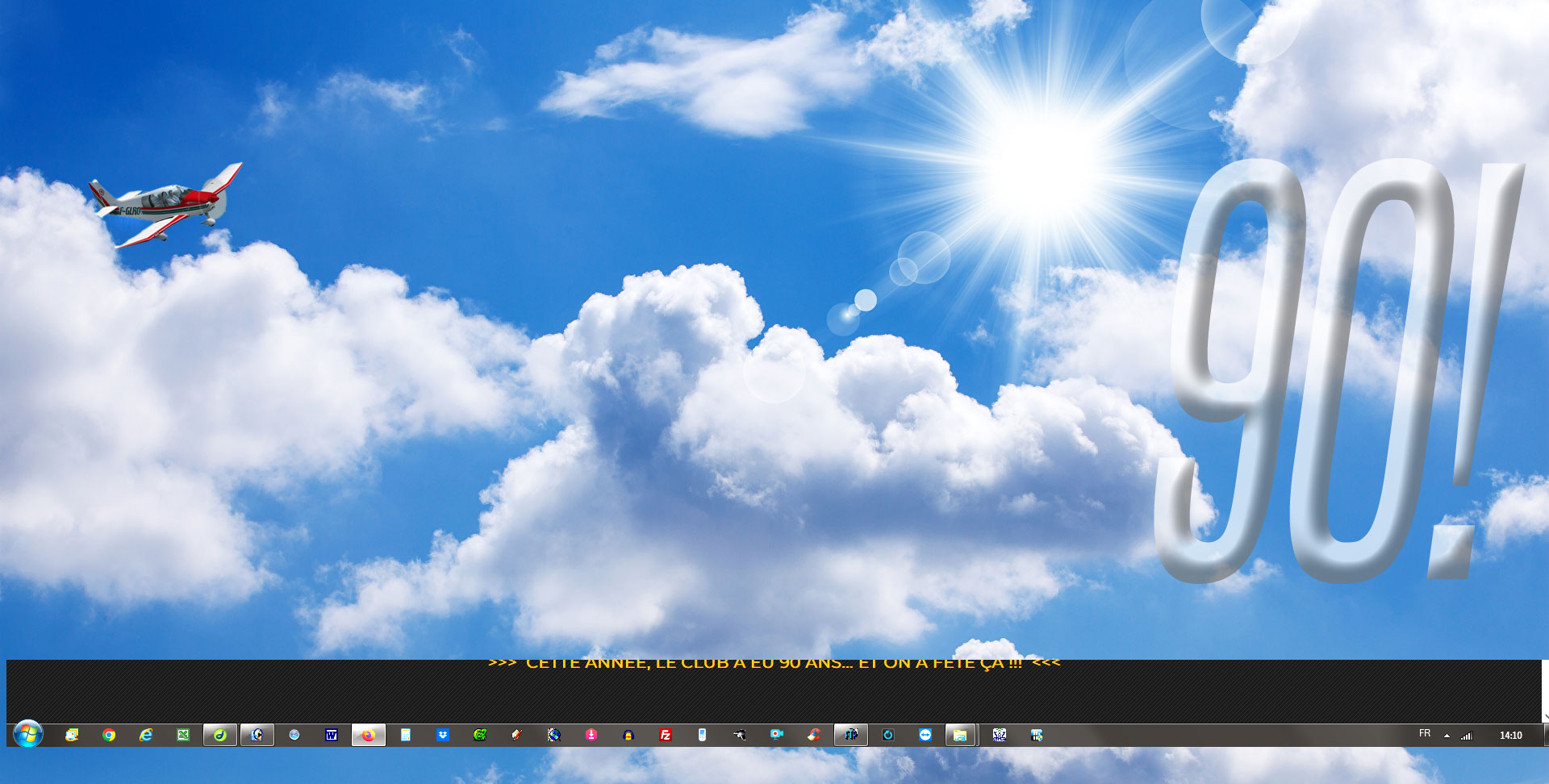Open the compass-style browser icon
The width and height of the screenshot is (1549, 784).
pos(294,735)
